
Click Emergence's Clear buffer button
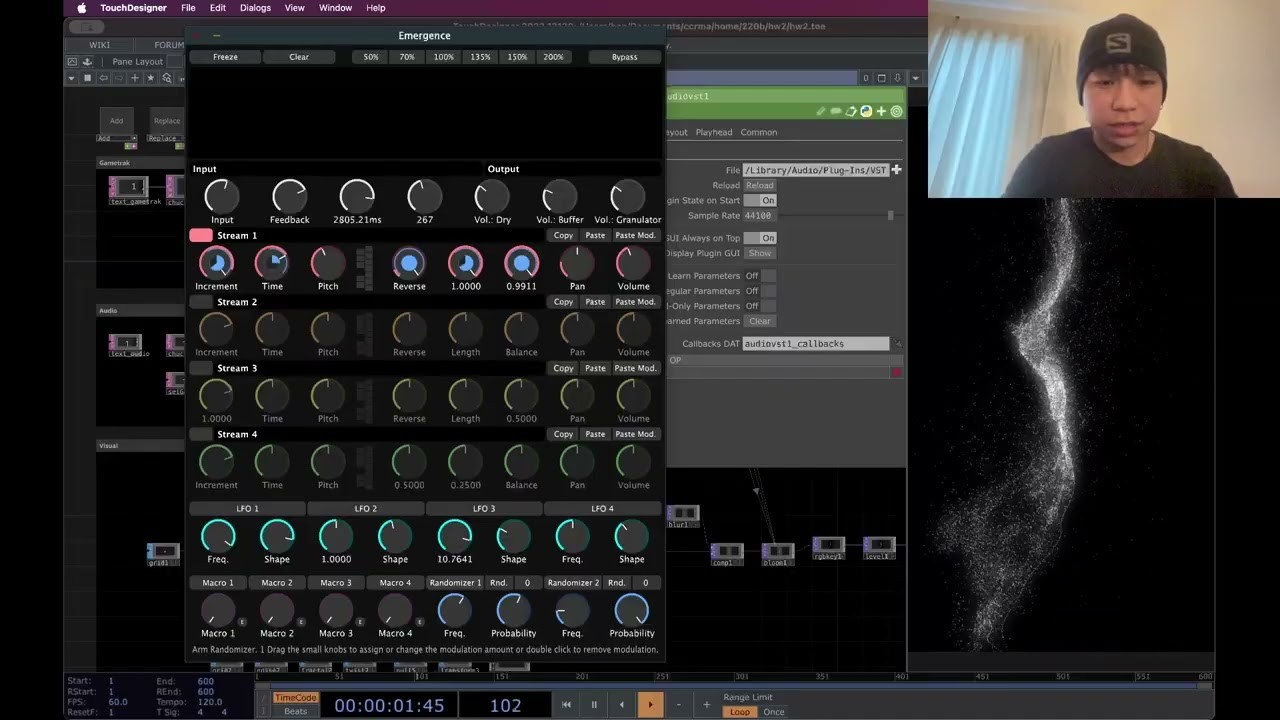pyautogui.click(x=299, y=57)
